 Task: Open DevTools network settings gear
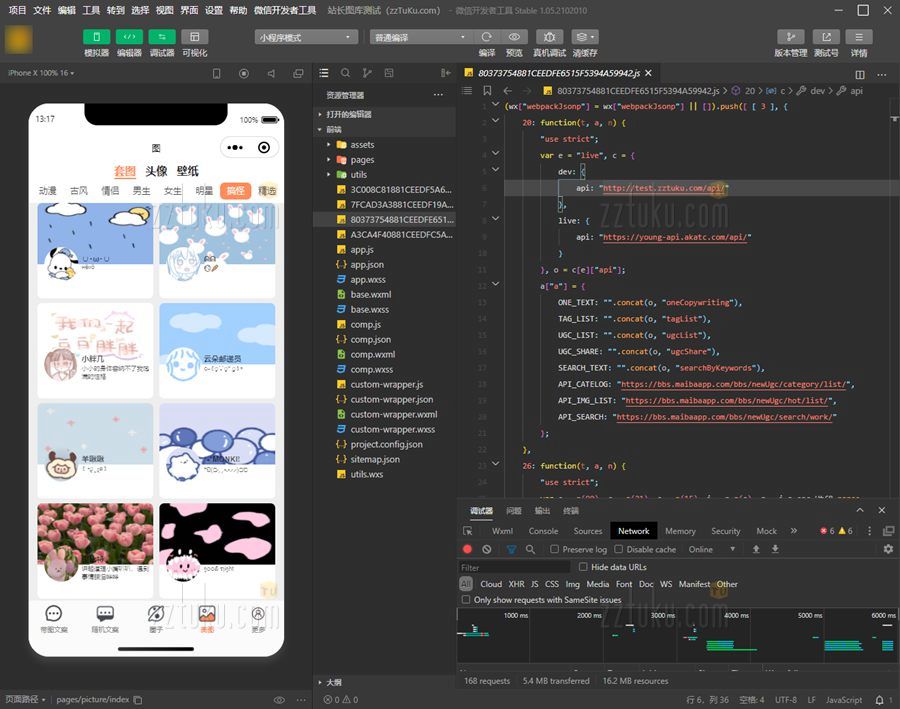click(887, 549)
